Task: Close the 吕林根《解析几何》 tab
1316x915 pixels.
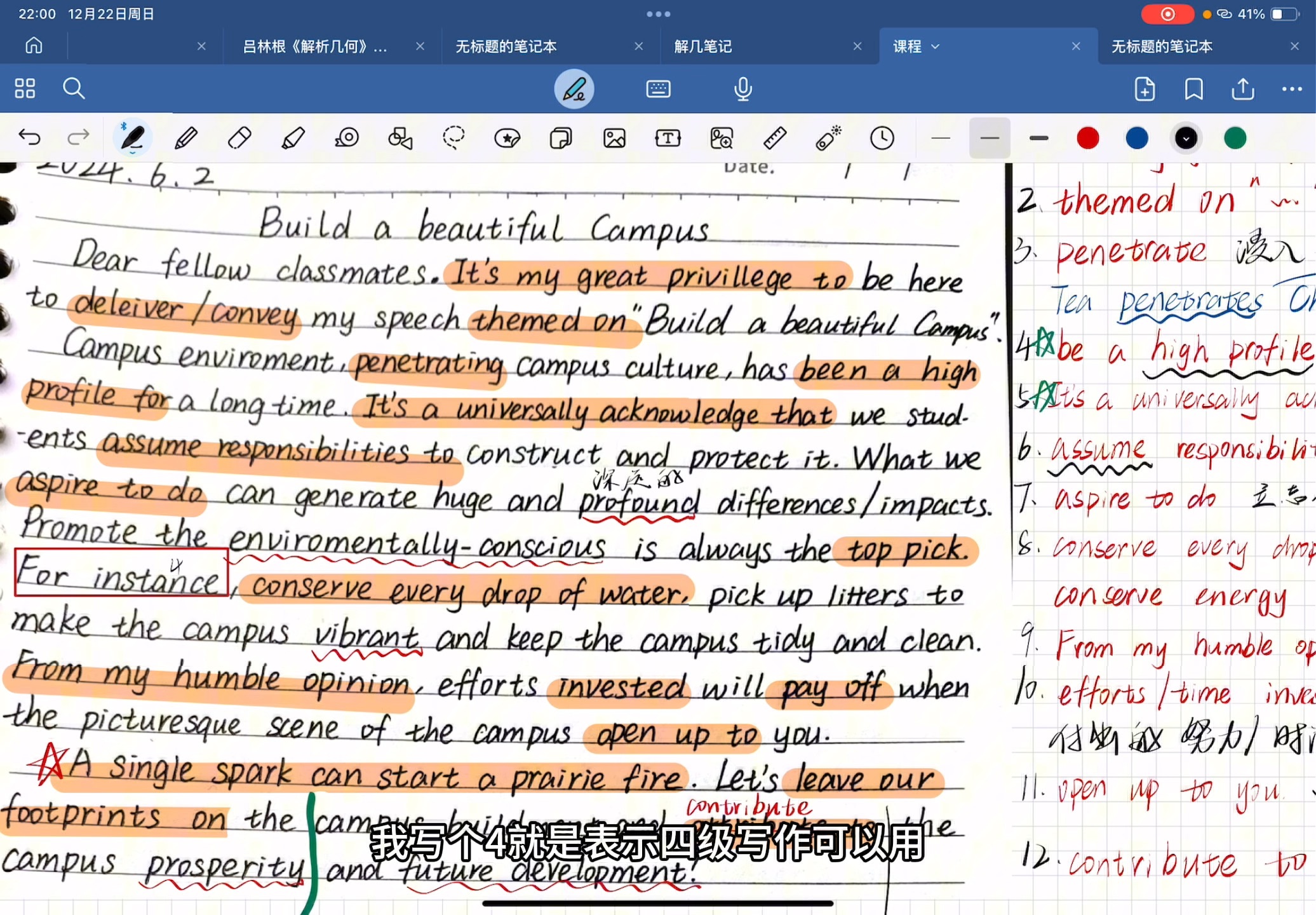Action: click(x=420, y=46)
